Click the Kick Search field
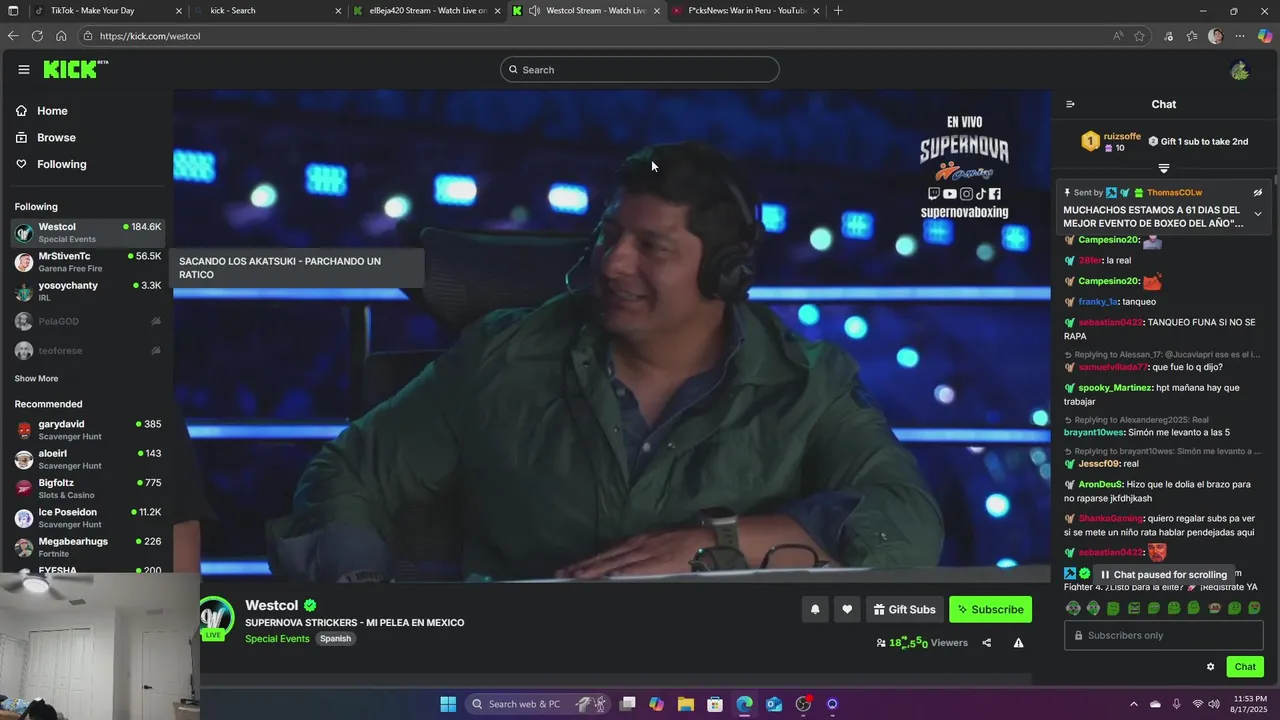Image resolution: width=1280 pixels, height=720 pixels. [640, 69]
